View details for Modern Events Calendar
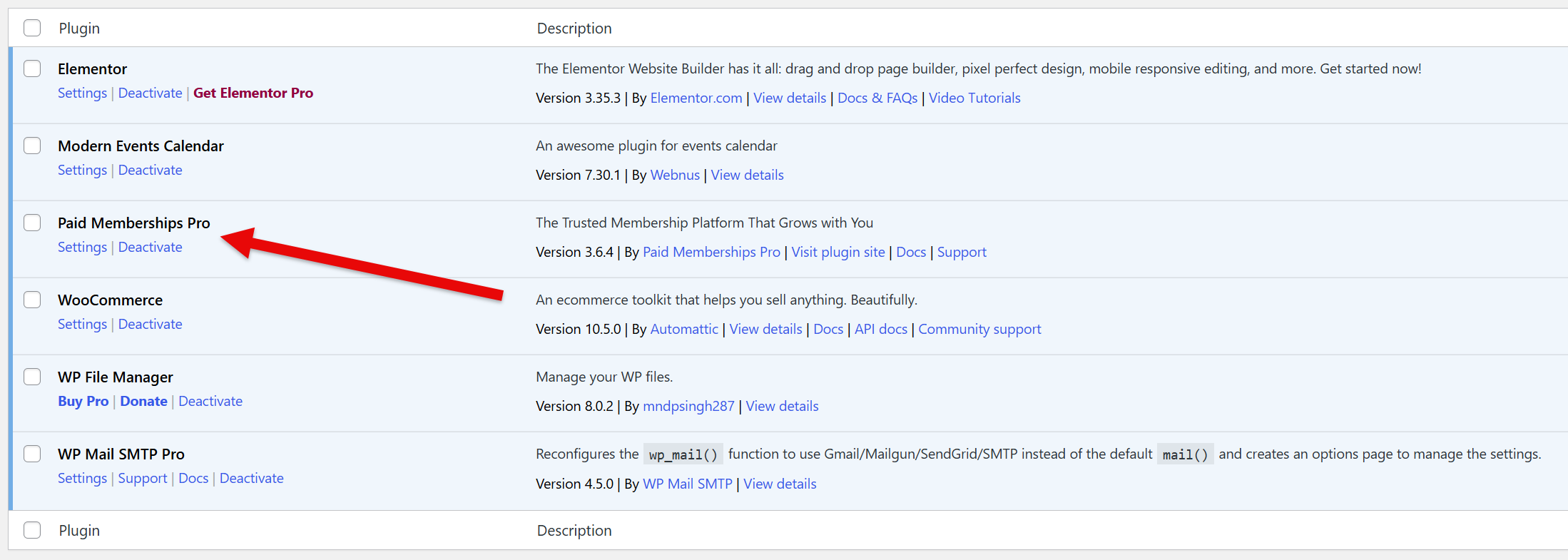Viewport: 1568px width, 560px height. coord(747,175)
